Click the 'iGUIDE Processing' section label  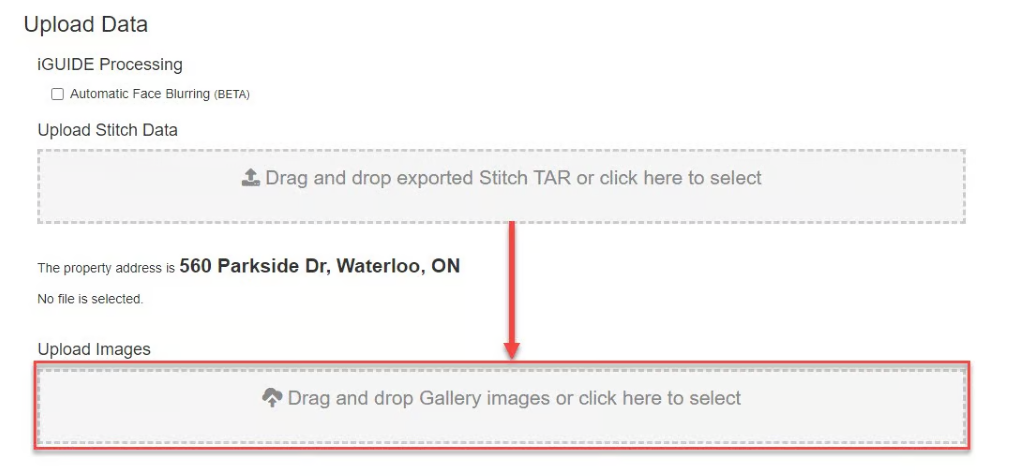(x=110, y=64)
